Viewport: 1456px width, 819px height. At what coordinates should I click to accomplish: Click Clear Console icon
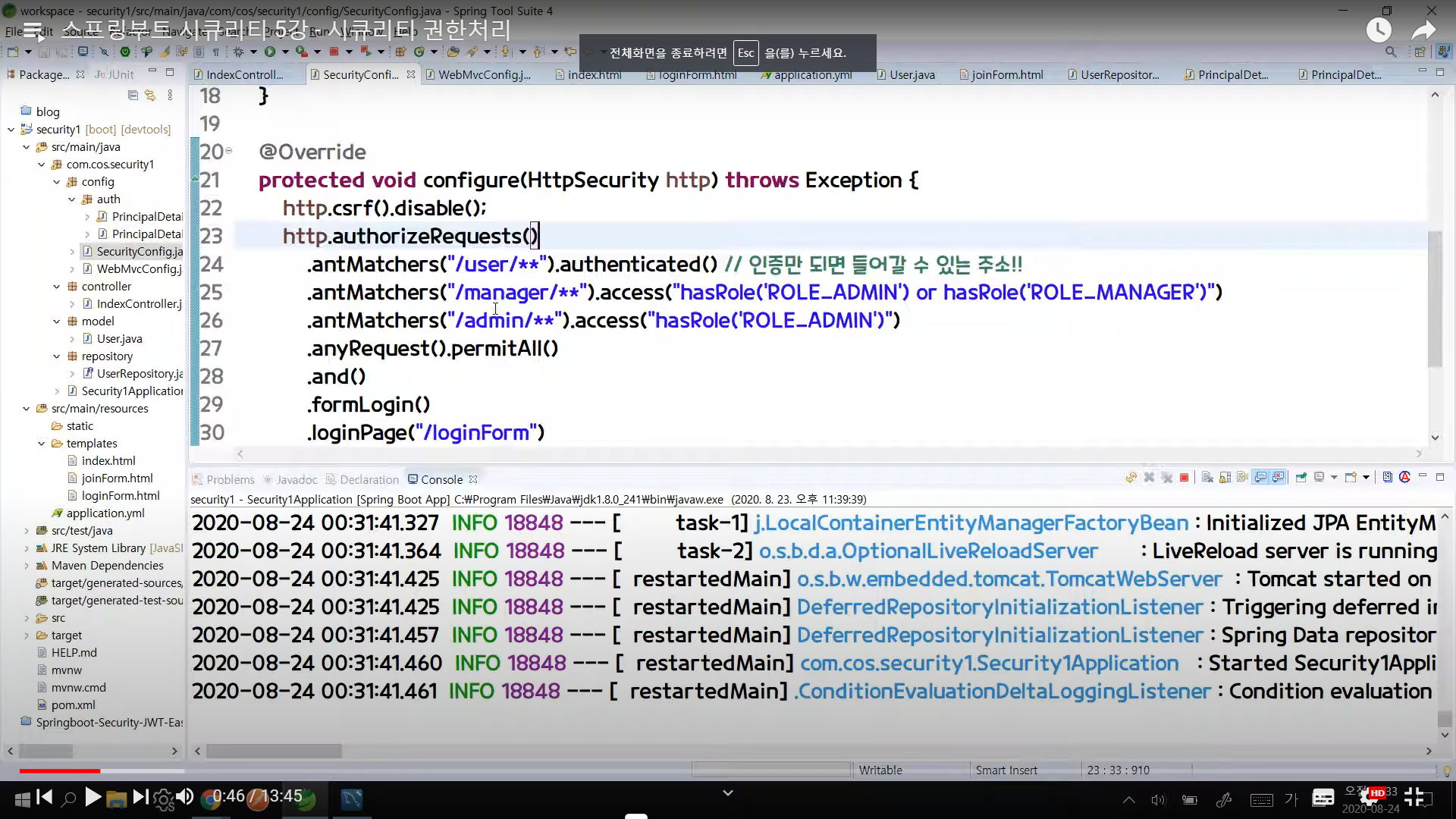(1207, 478)
